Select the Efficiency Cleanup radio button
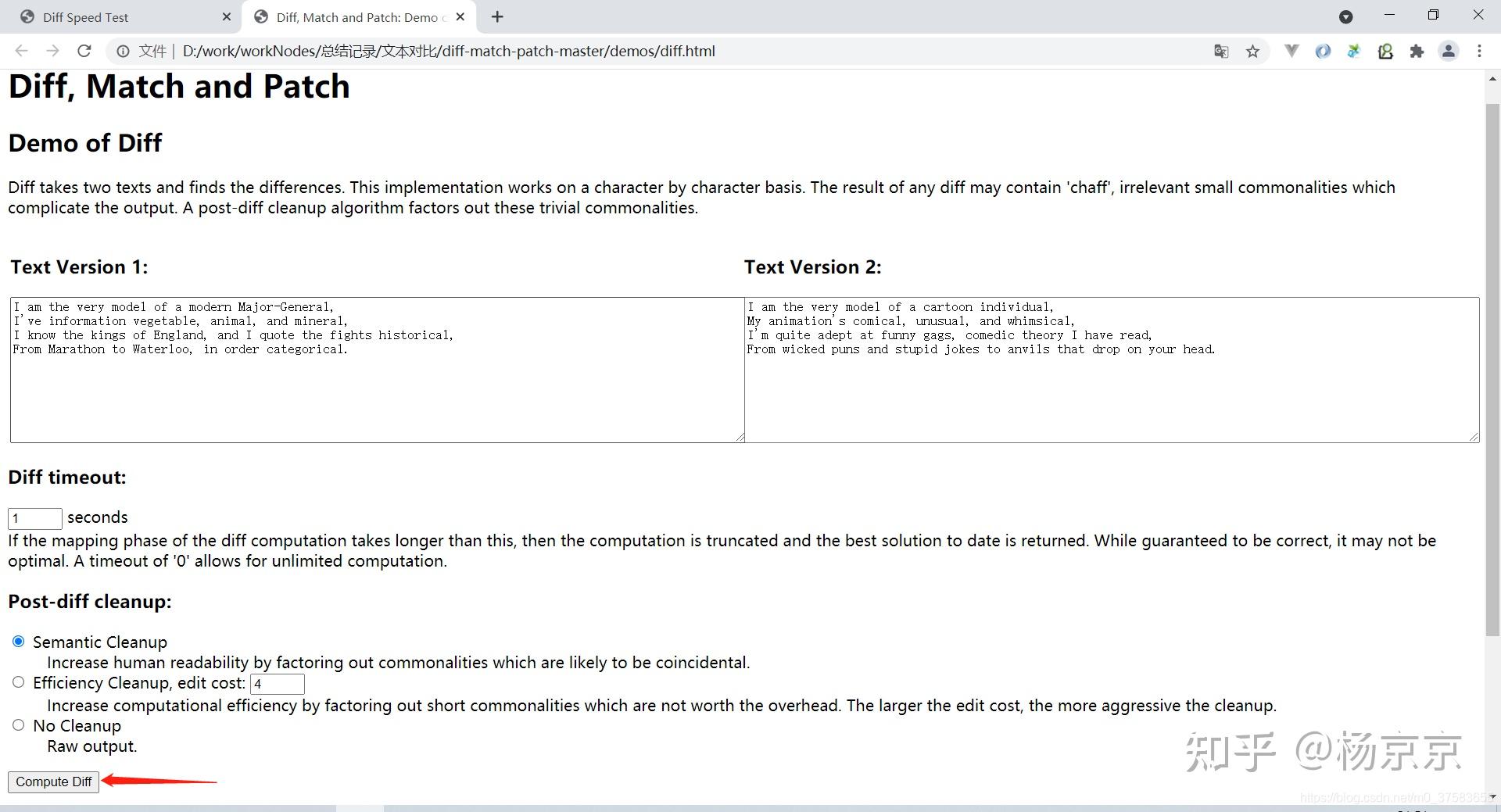 coord(18,682)
